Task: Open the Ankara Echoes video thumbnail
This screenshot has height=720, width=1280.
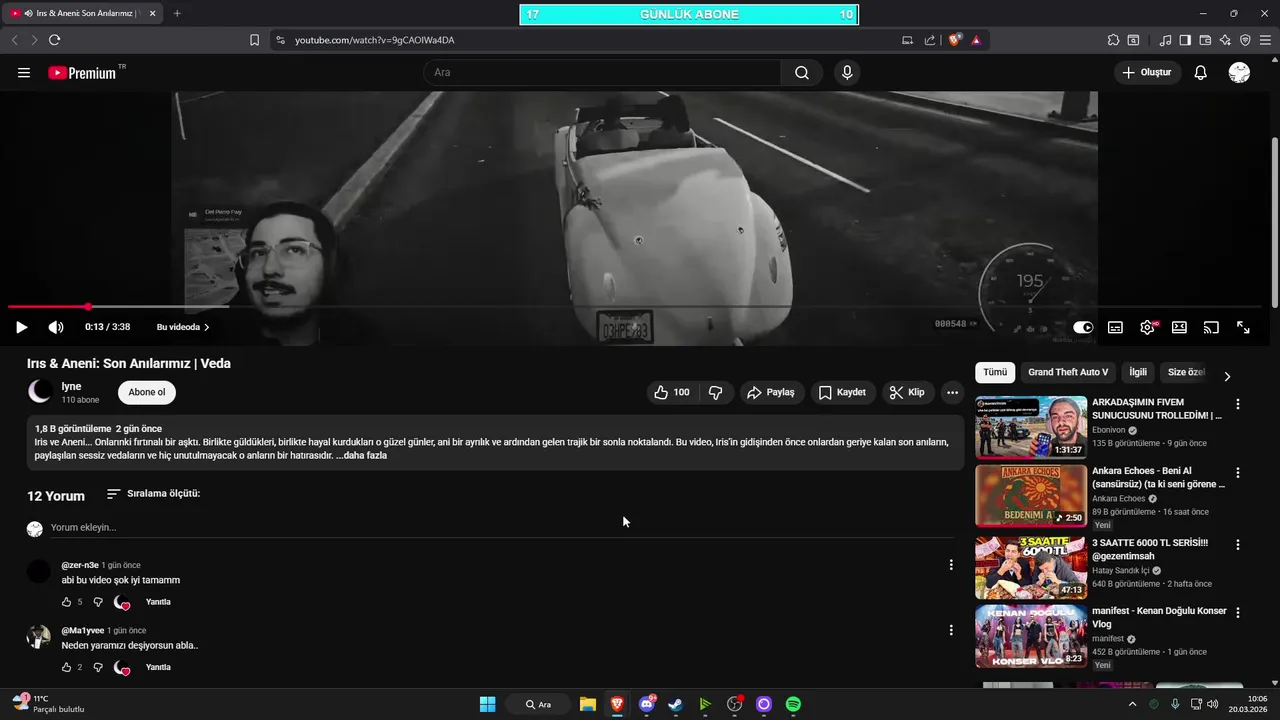Action: tap(1031, 495)
